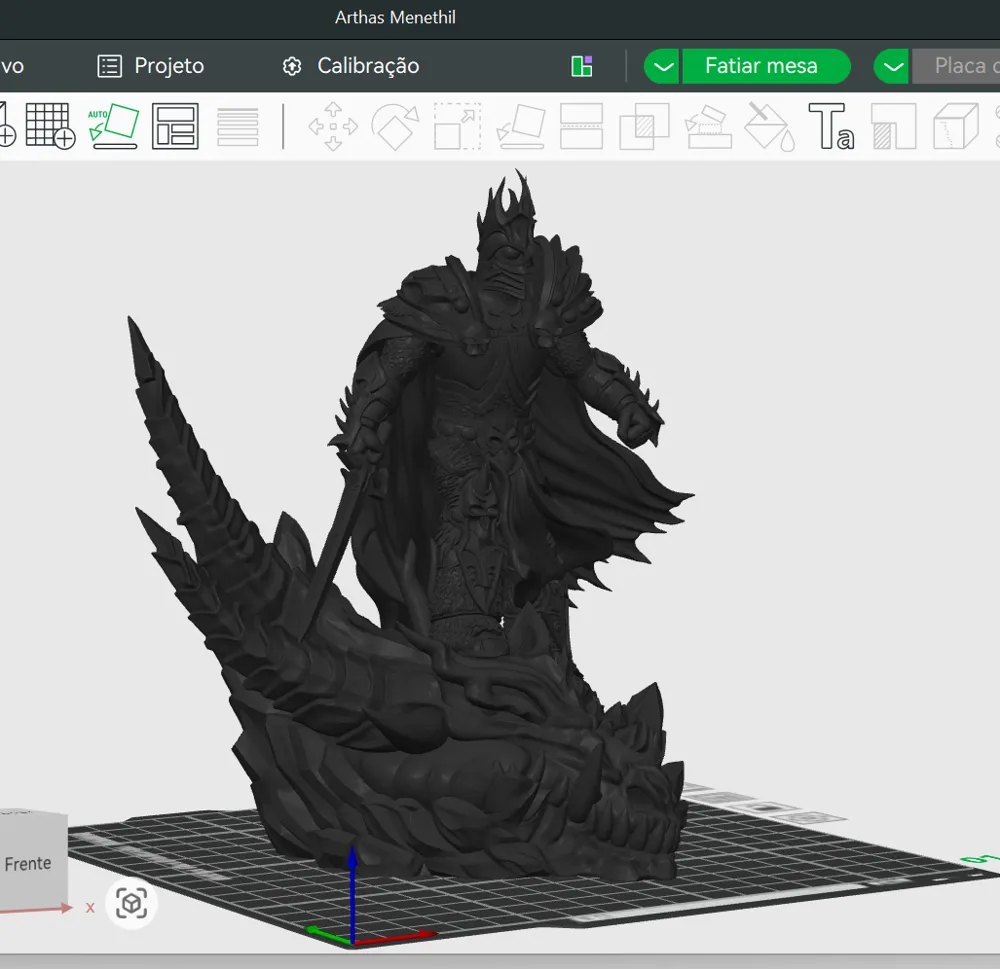Select the Cut tool

click(x=581, y=126)
